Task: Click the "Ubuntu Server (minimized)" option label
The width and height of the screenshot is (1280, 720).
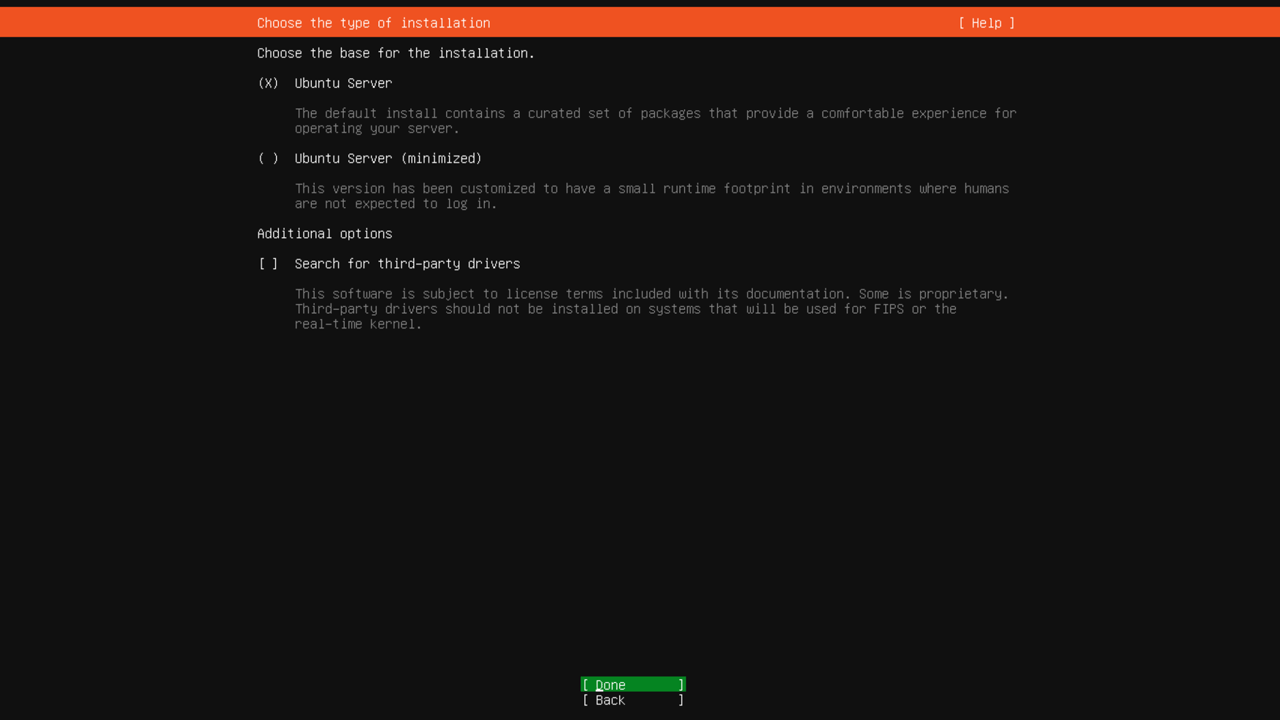Action: [388, 158]
